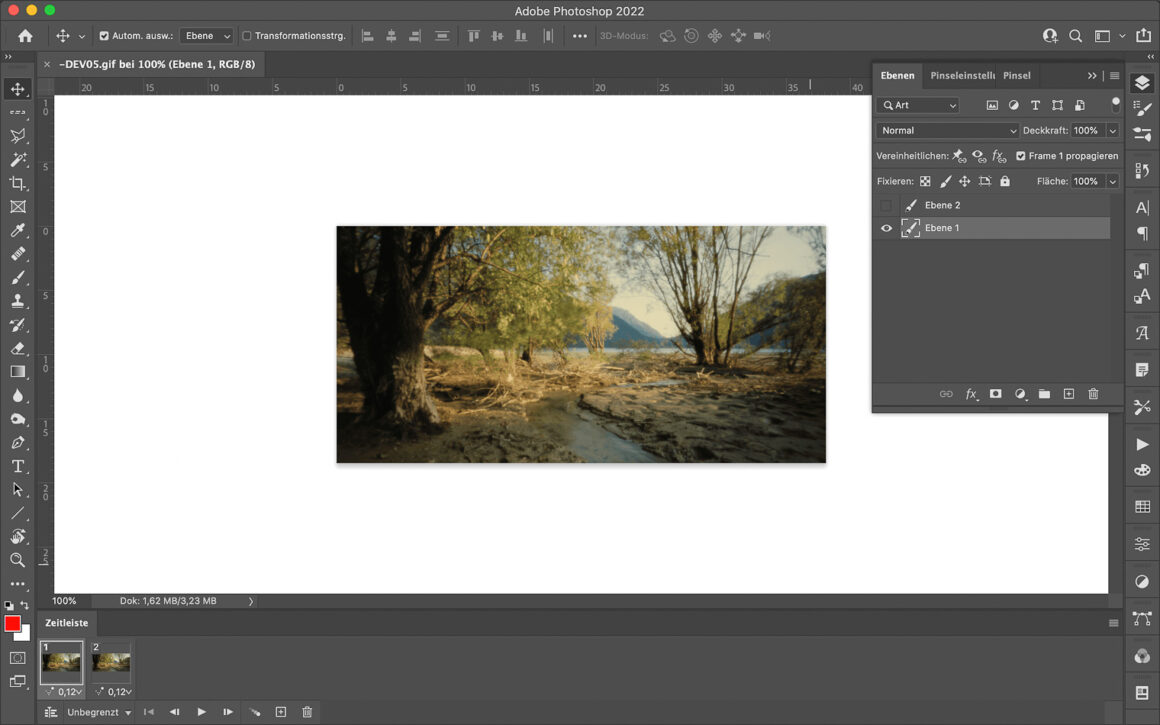1160x725 pixels.
Task: Add layer mask in Ebenen panel
Action: (995, 394)
